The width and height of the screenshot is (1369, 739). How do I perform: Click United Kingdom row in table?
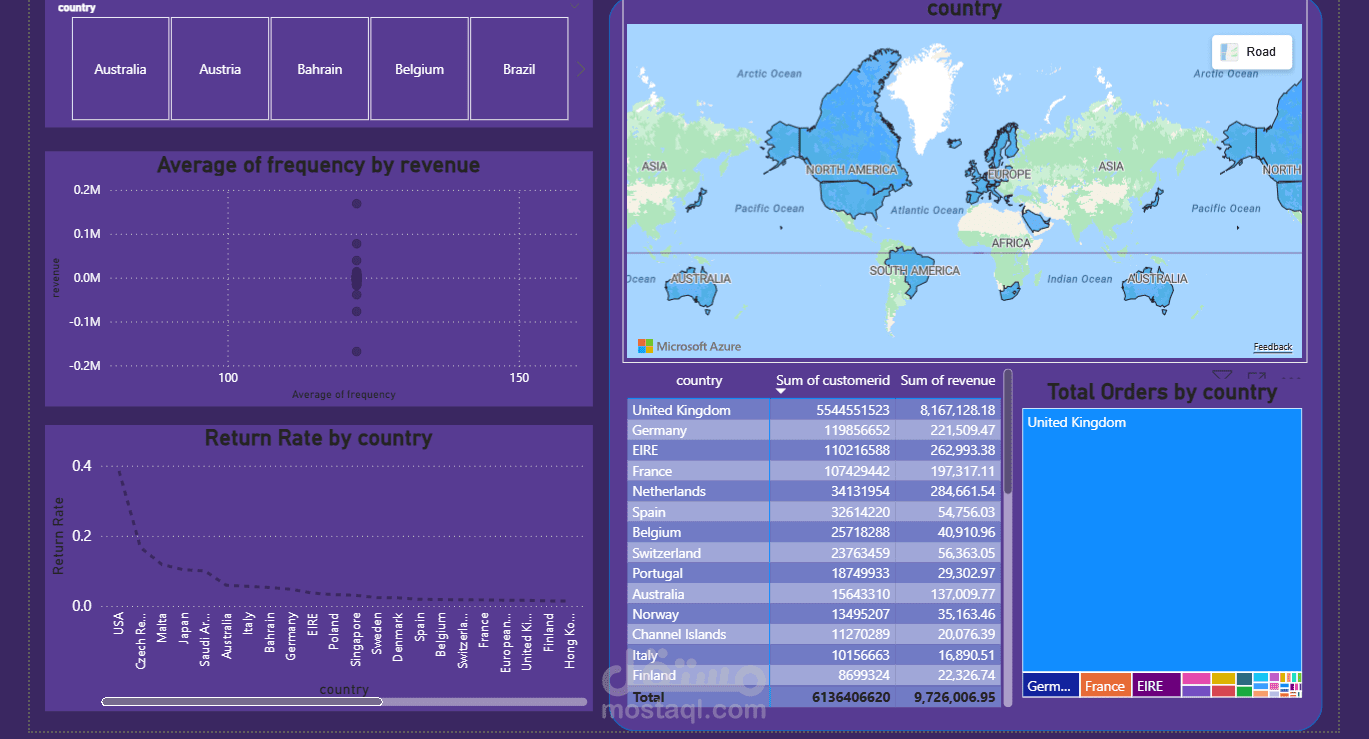(814, 410)
